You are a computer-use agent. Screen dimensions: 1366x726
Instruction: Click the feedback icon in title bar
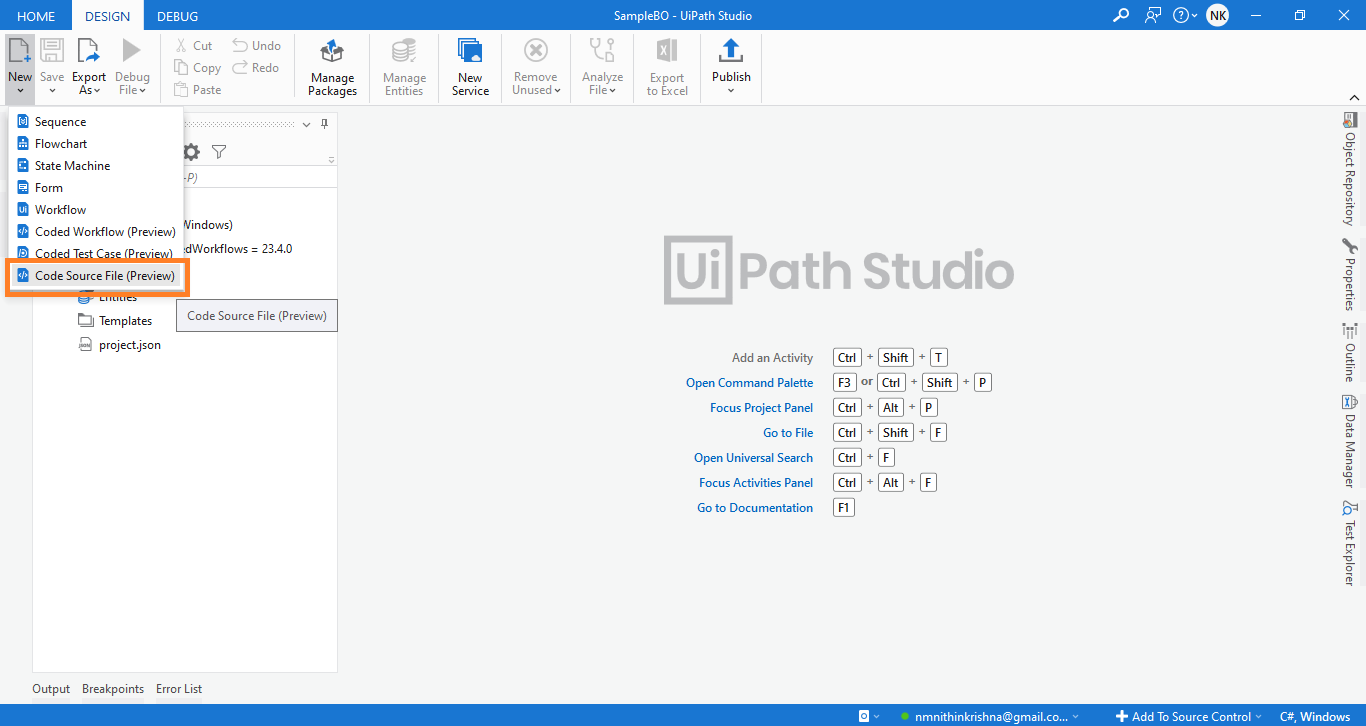[1153, 15]
